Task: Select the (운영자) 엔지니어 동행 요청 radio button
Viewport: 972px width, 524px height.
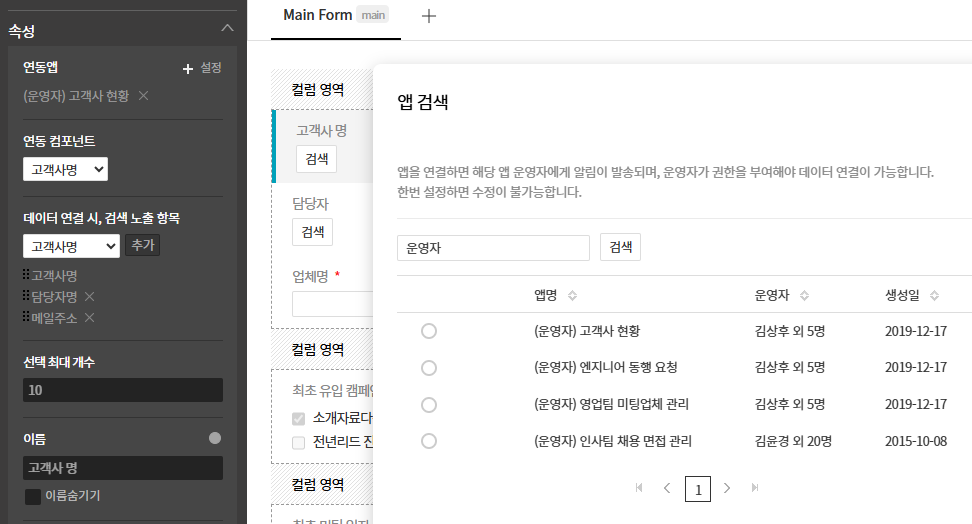Action: coord(429,368)
